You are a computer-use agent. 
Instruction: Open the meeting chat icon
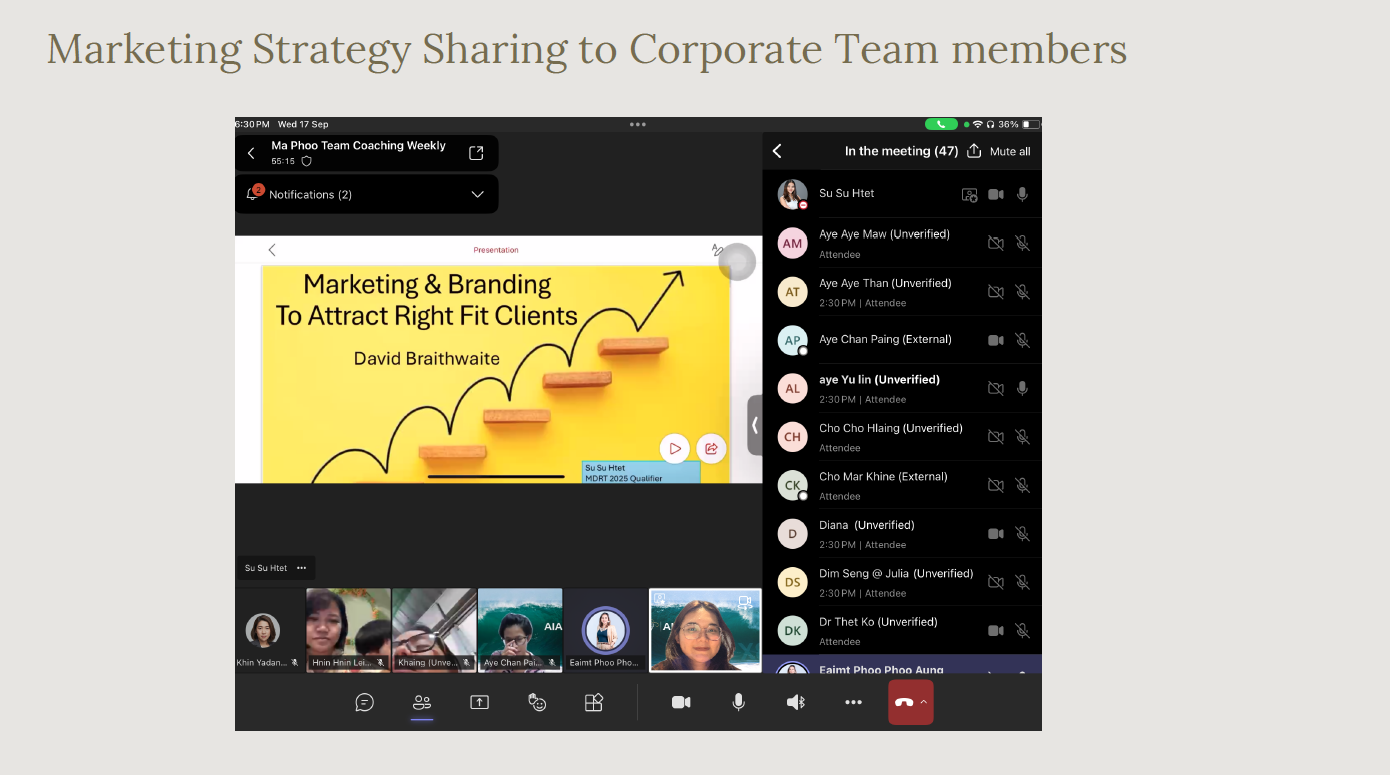point(365,703)
